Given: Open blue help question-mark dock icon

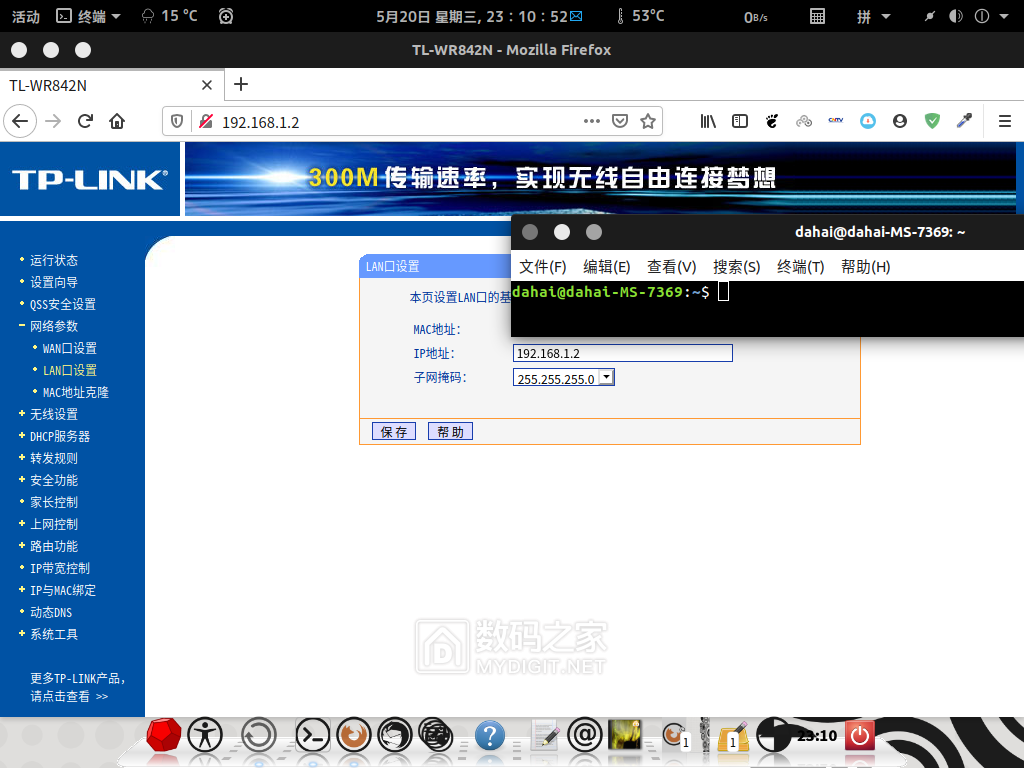Looking at the screenshot, I should [x=490, y=735].
